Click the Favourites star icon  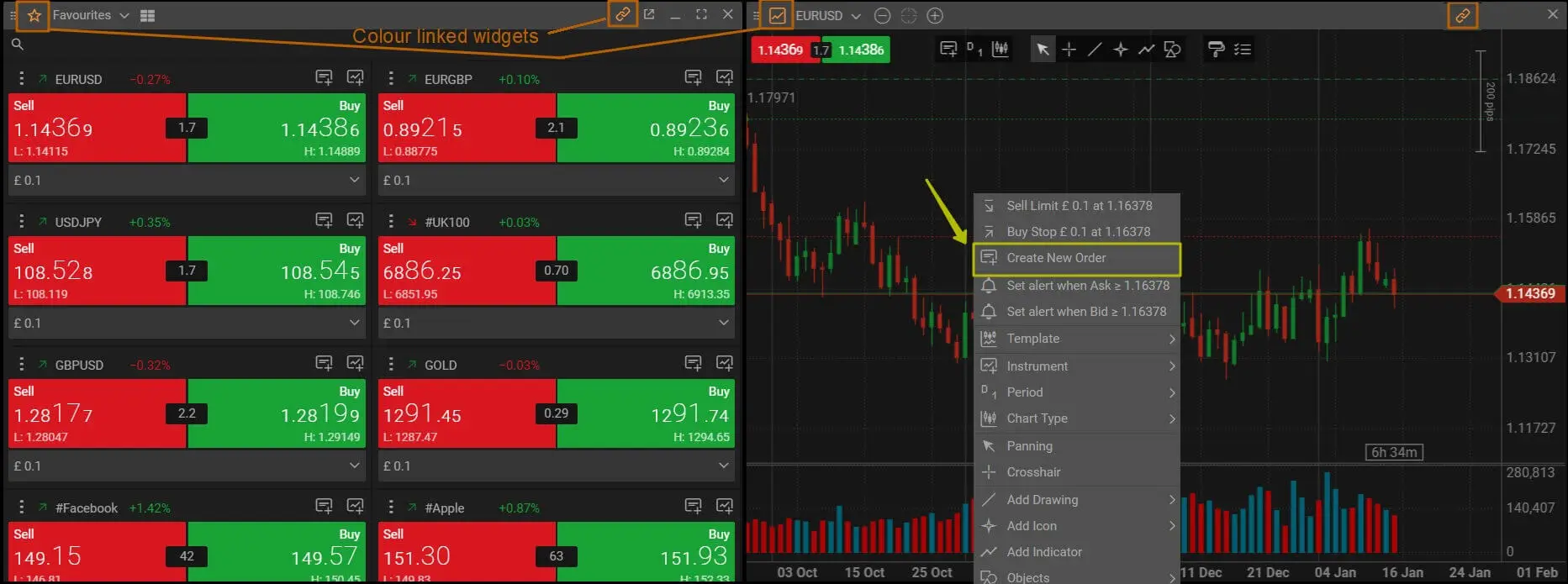(x=34, y=16)
